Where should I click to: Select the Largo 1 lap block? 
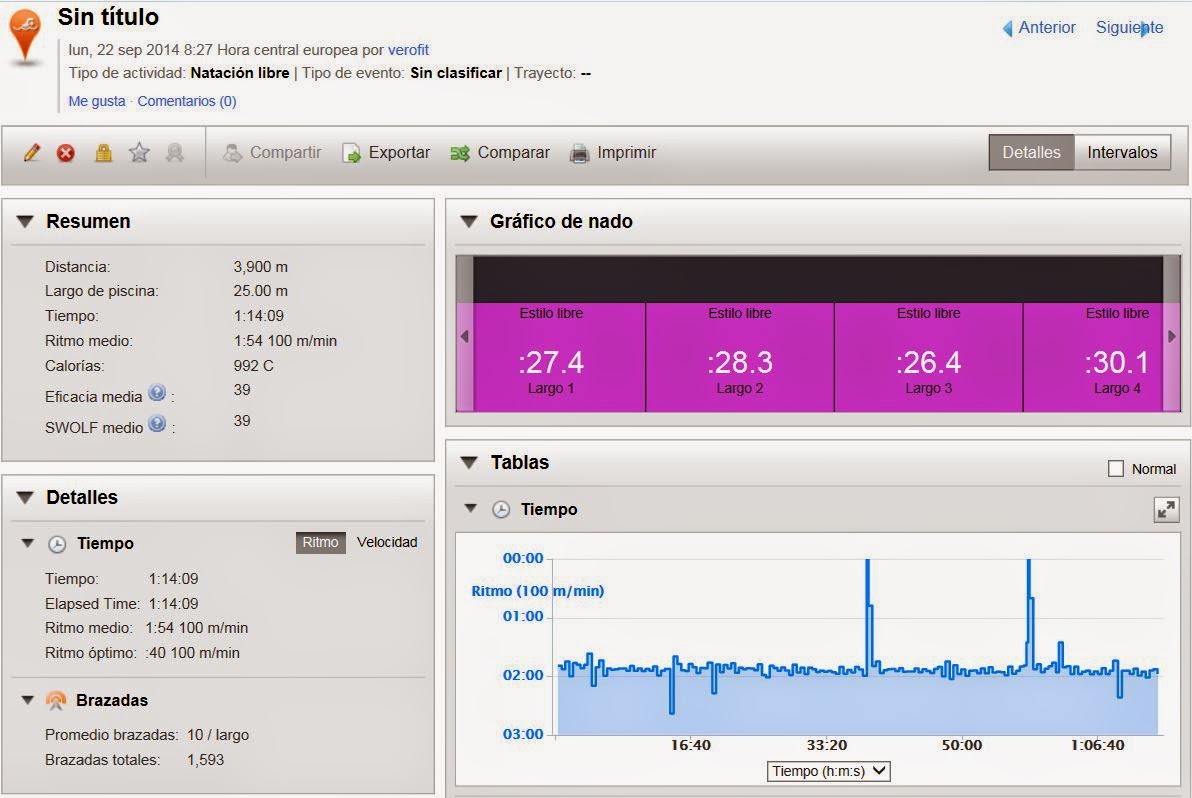pos(551,358)
